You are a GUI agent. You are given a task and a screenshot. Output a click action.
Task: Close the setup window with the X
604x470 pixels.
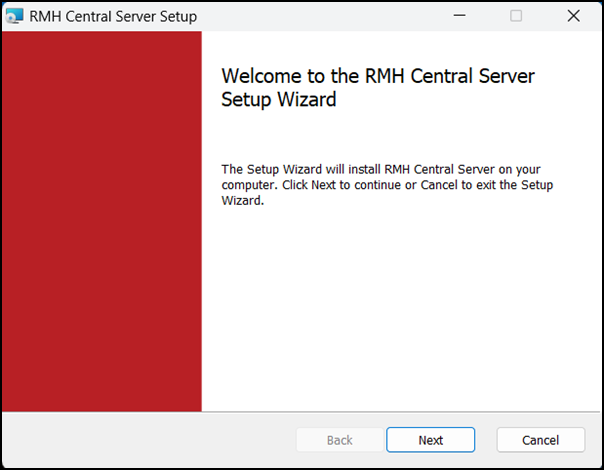point(573,16)
